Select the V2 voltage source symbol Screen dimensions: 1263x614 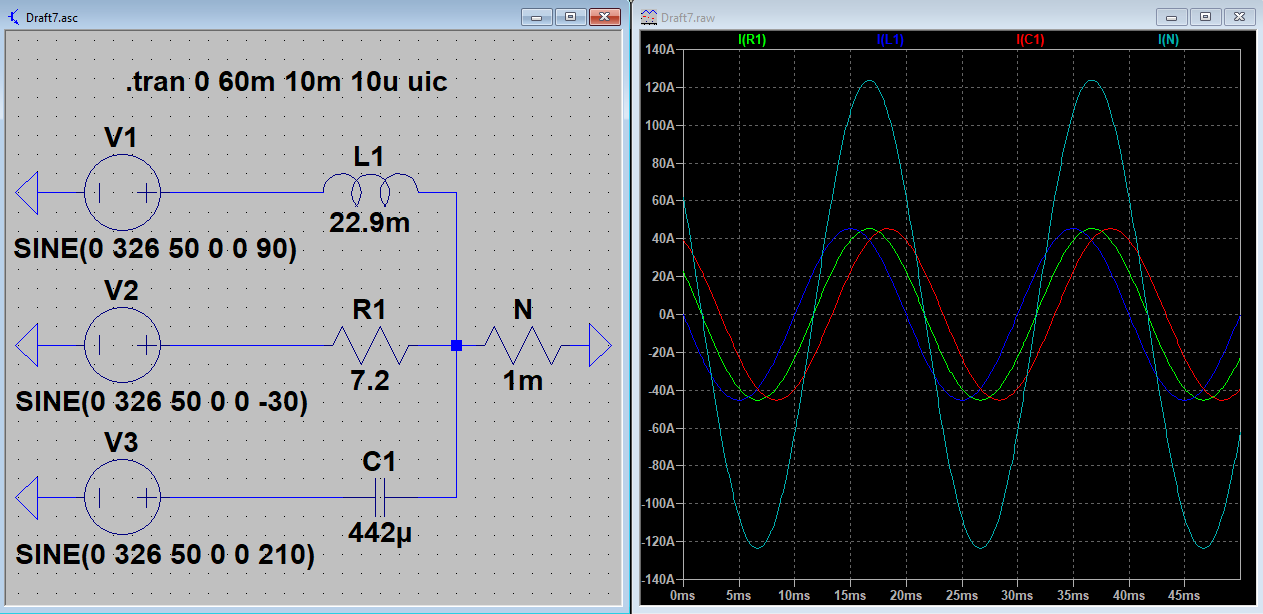pyautogui.click(x=122, y=345)
